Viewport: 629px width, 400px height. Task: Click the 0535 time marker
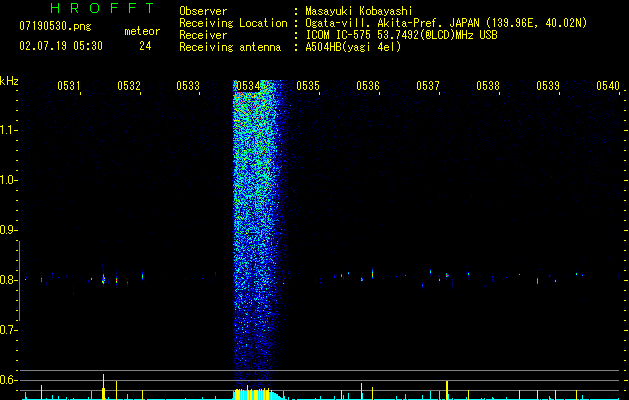coord(308,86)
